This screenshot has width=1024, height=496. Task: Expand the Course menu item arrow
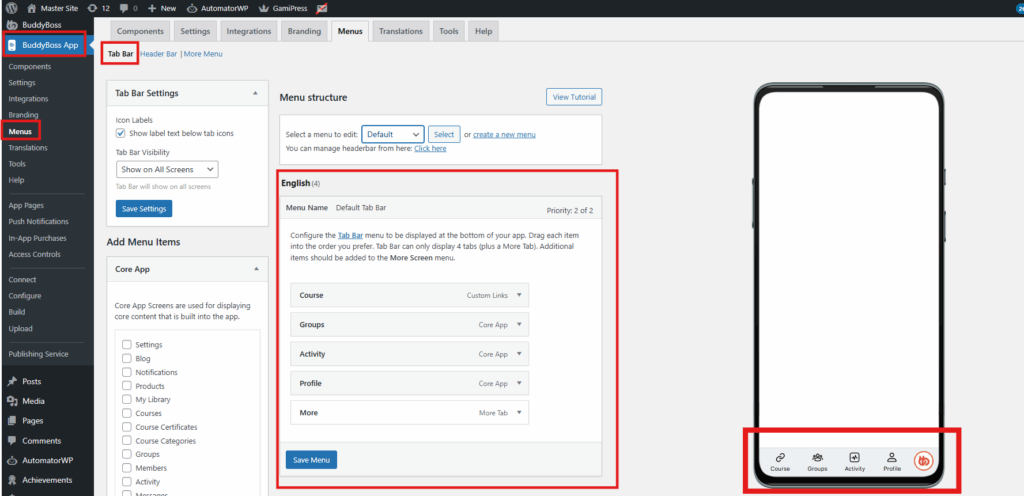point(519,295)
